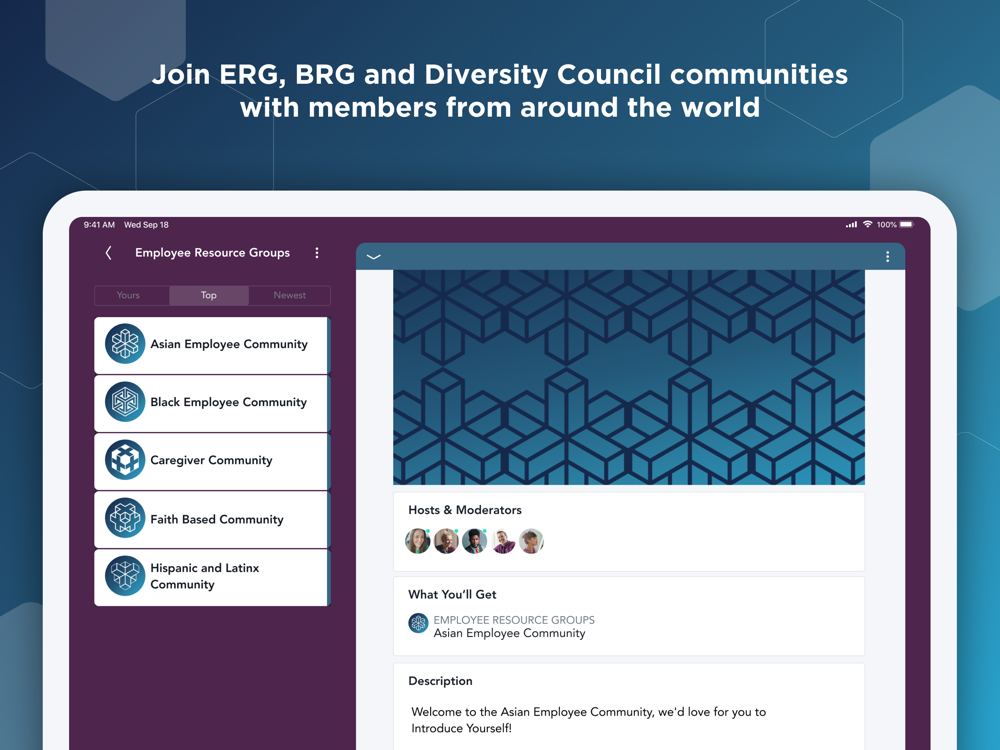Click the Hosts & Moderators heading
The height and width of the screenshot is (750, 1000).
(x=465, y=510)
